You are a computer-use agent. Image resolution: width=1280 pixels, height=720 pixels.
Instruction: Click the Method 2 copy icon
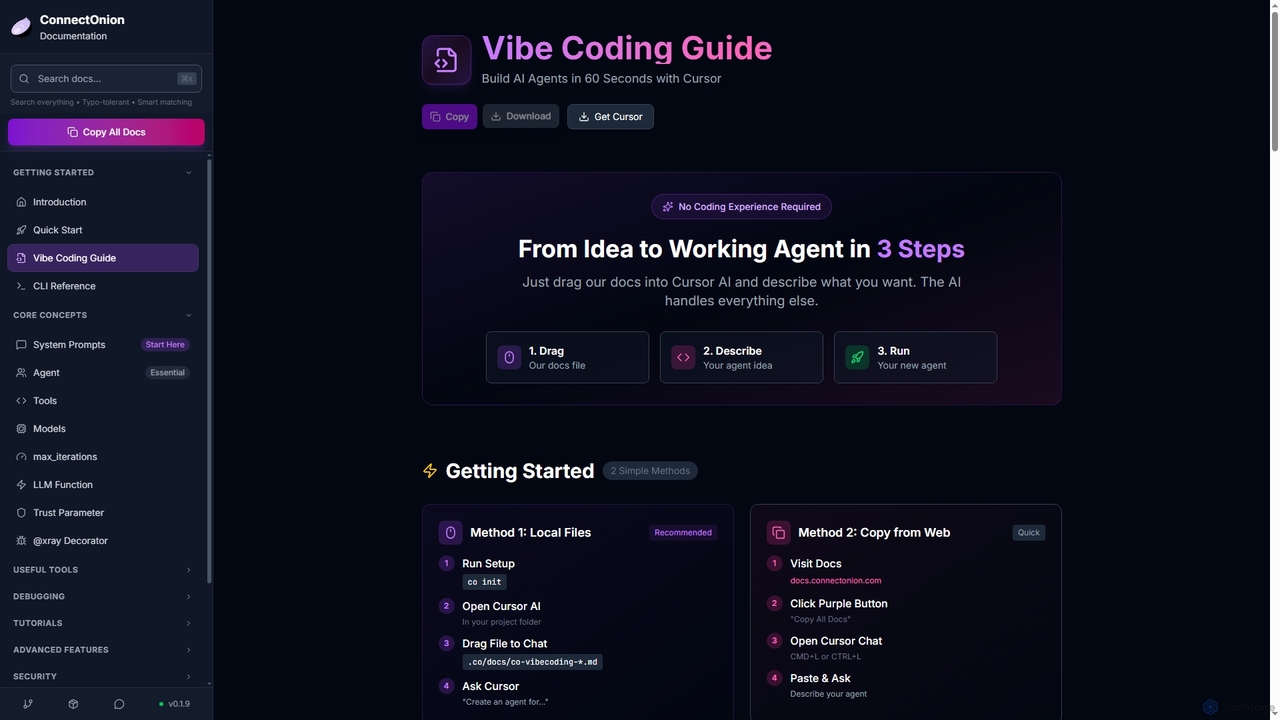coord(778,533)
